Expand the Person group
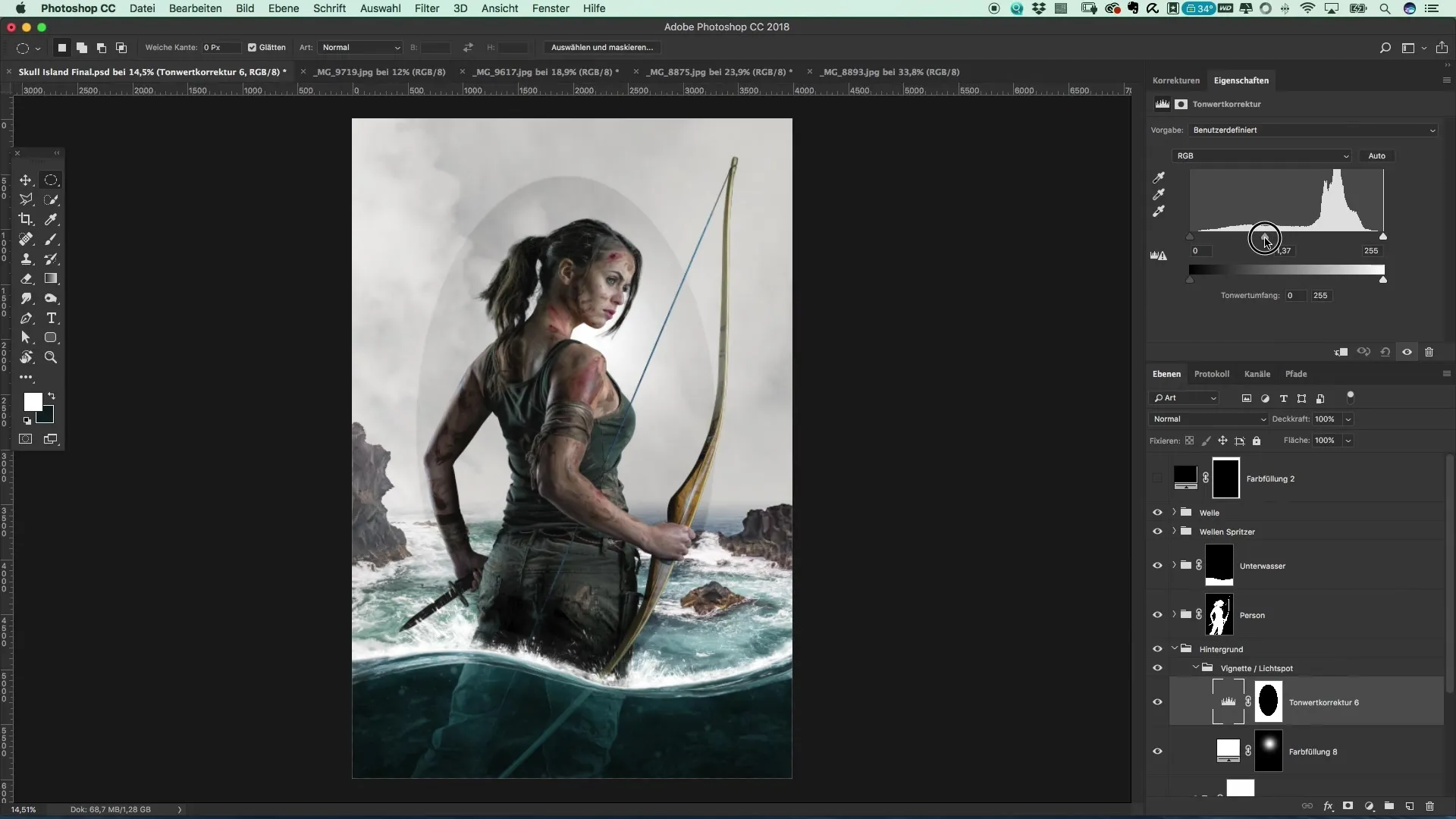The image size is (1456, 819). [1174, 614]
